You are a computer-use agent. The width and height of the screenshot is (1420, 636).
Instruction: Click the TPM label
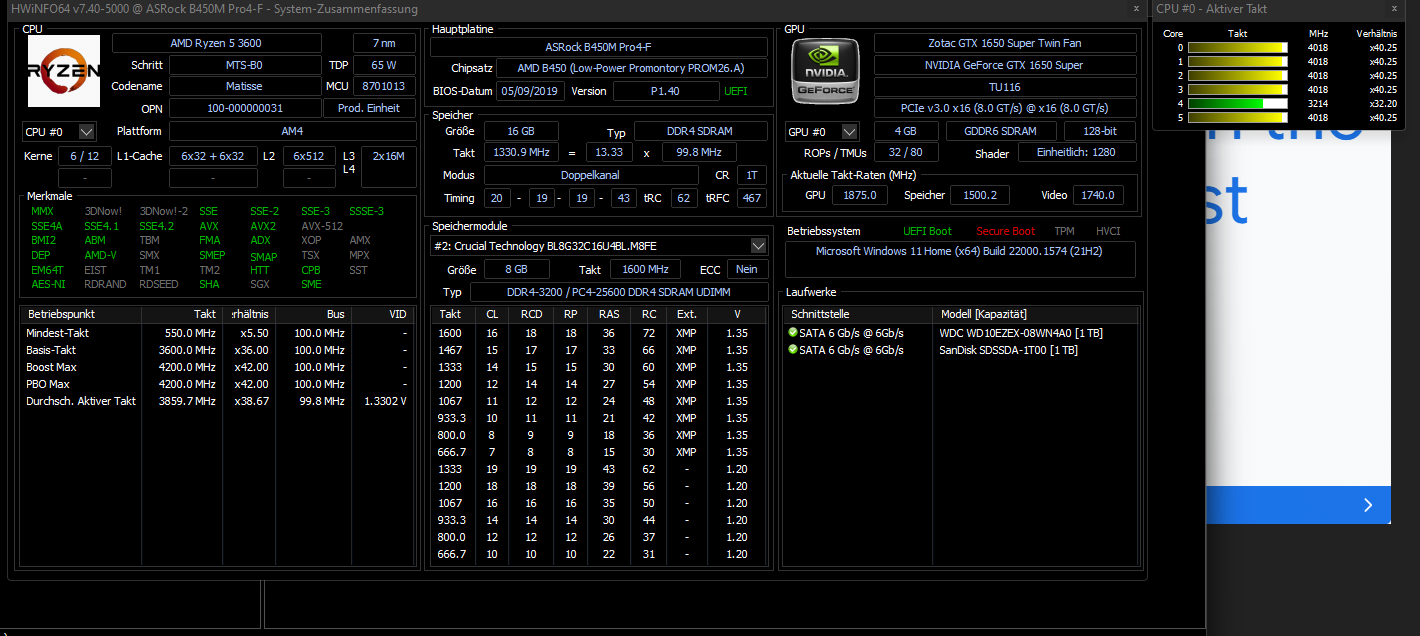[x=1064, y=231]
